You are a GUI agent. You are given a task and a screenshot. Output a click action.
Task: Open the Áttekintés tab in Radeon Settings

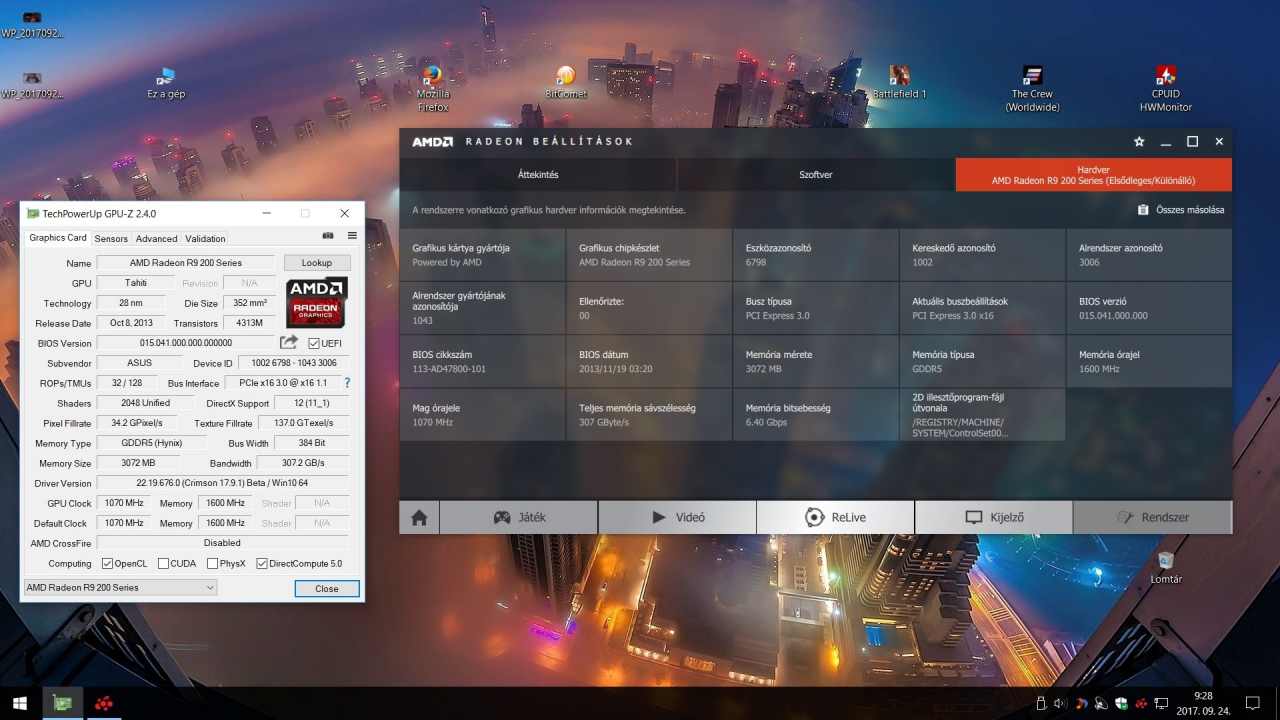click(x=538, y=175)
